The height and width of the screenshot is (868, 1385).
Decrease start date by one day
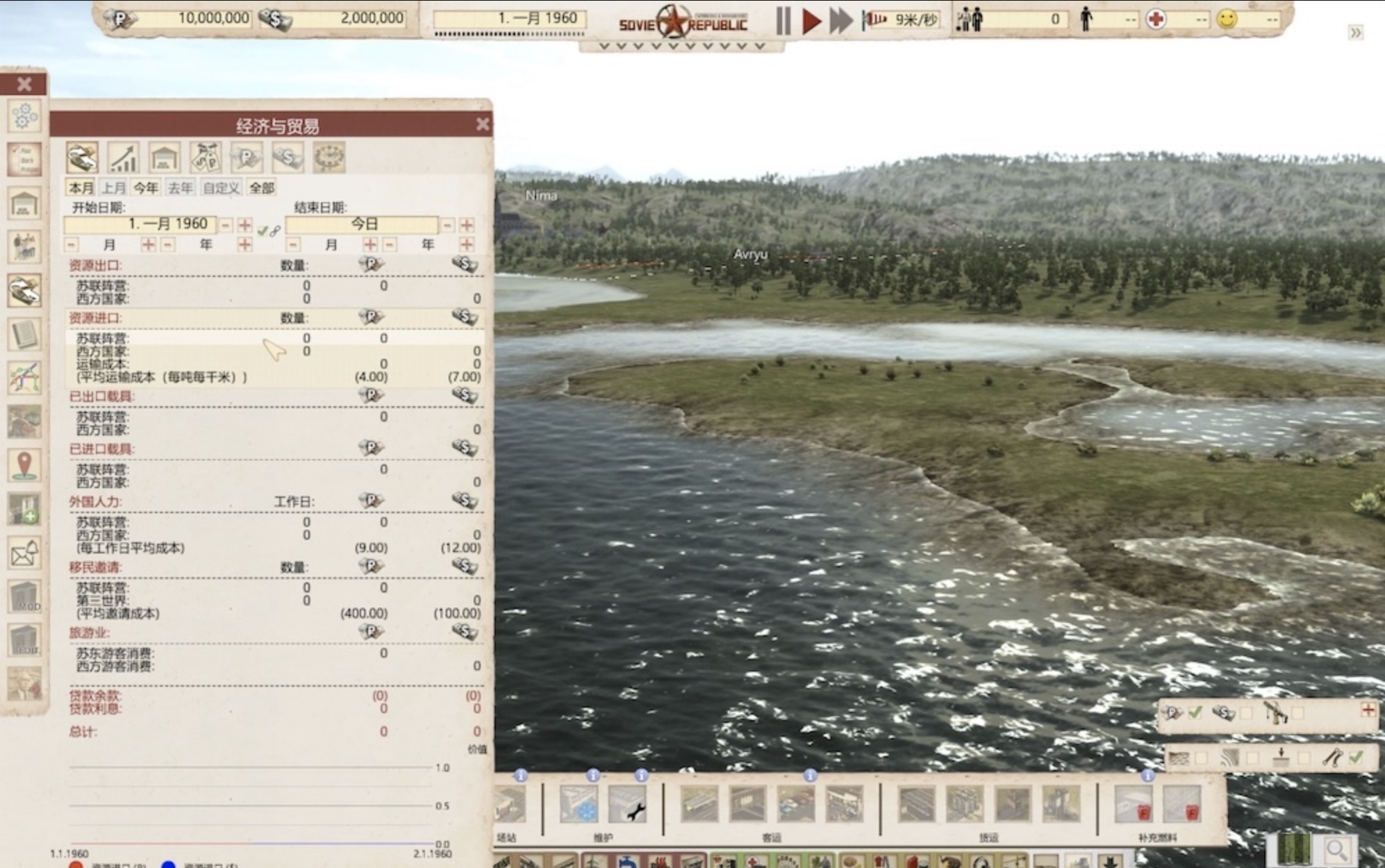(226, 225)
